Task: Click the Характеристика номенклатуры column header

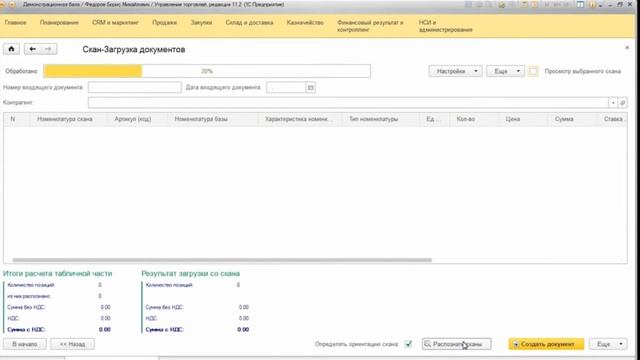Action: [x=300, y=119]
